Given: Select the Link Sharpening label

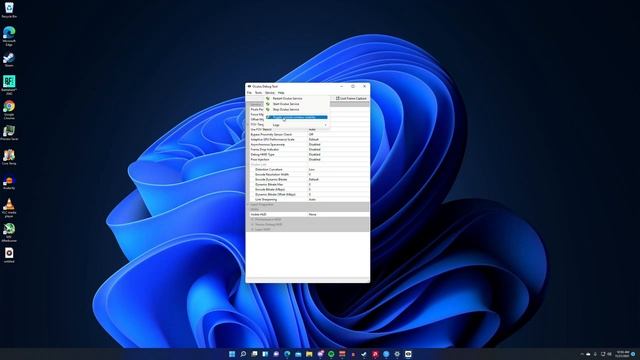Looking at the screenshot, I should 266,199.
